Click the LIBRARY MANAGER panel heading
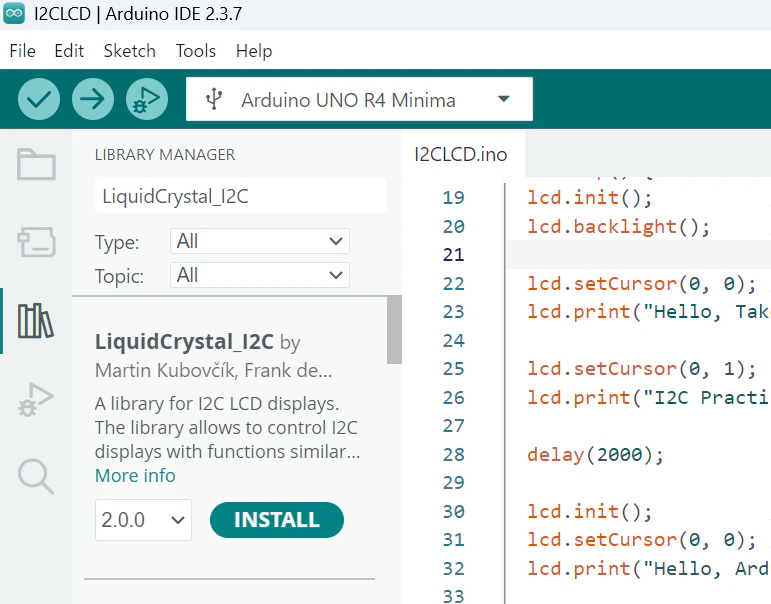Viewport: 771px width, 604px height. pyautogui.click(x=165, y=154)
